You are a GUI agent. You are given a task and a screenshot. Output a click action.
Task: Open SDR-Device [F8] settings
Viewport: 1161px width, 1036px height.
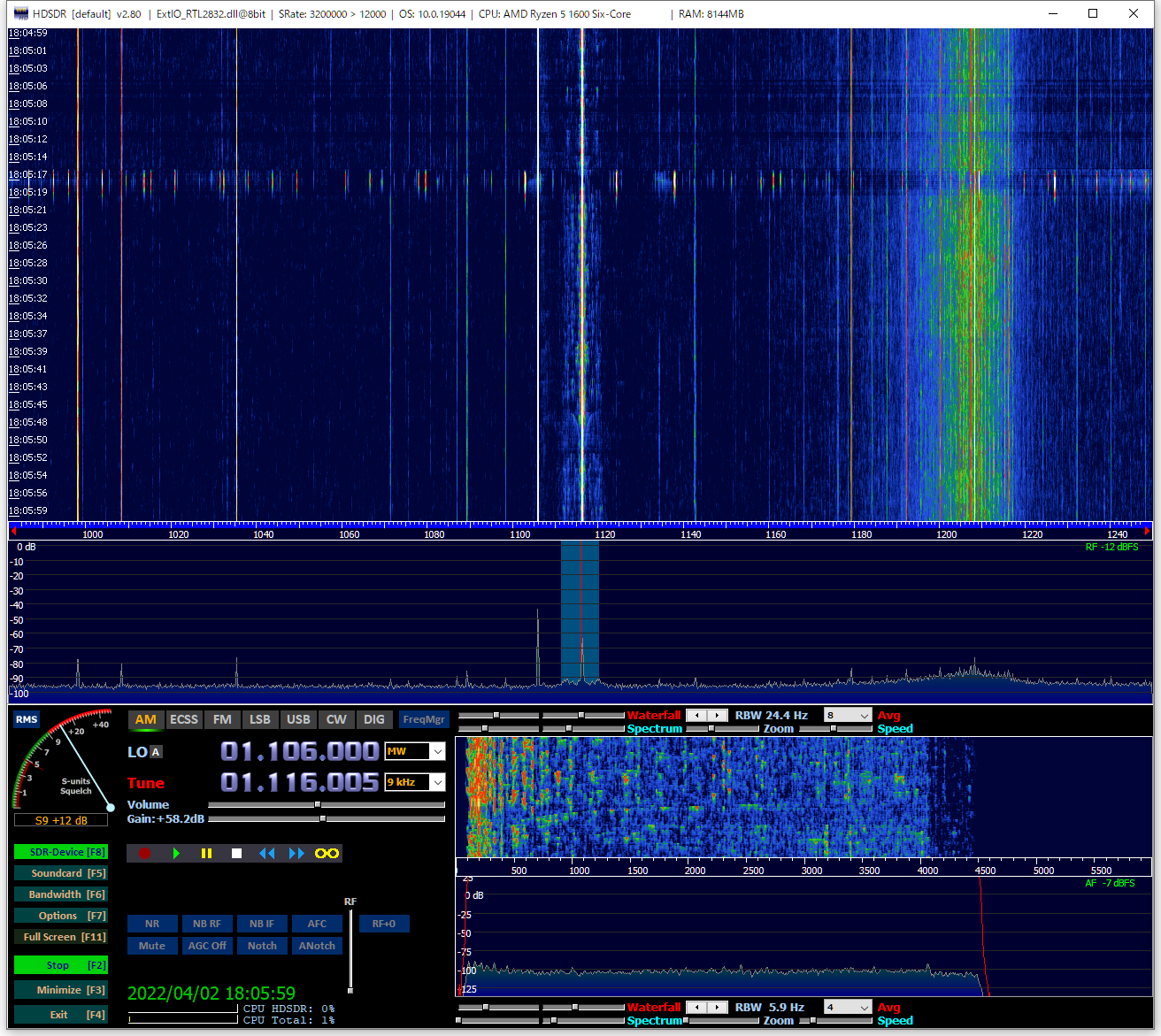61,852
